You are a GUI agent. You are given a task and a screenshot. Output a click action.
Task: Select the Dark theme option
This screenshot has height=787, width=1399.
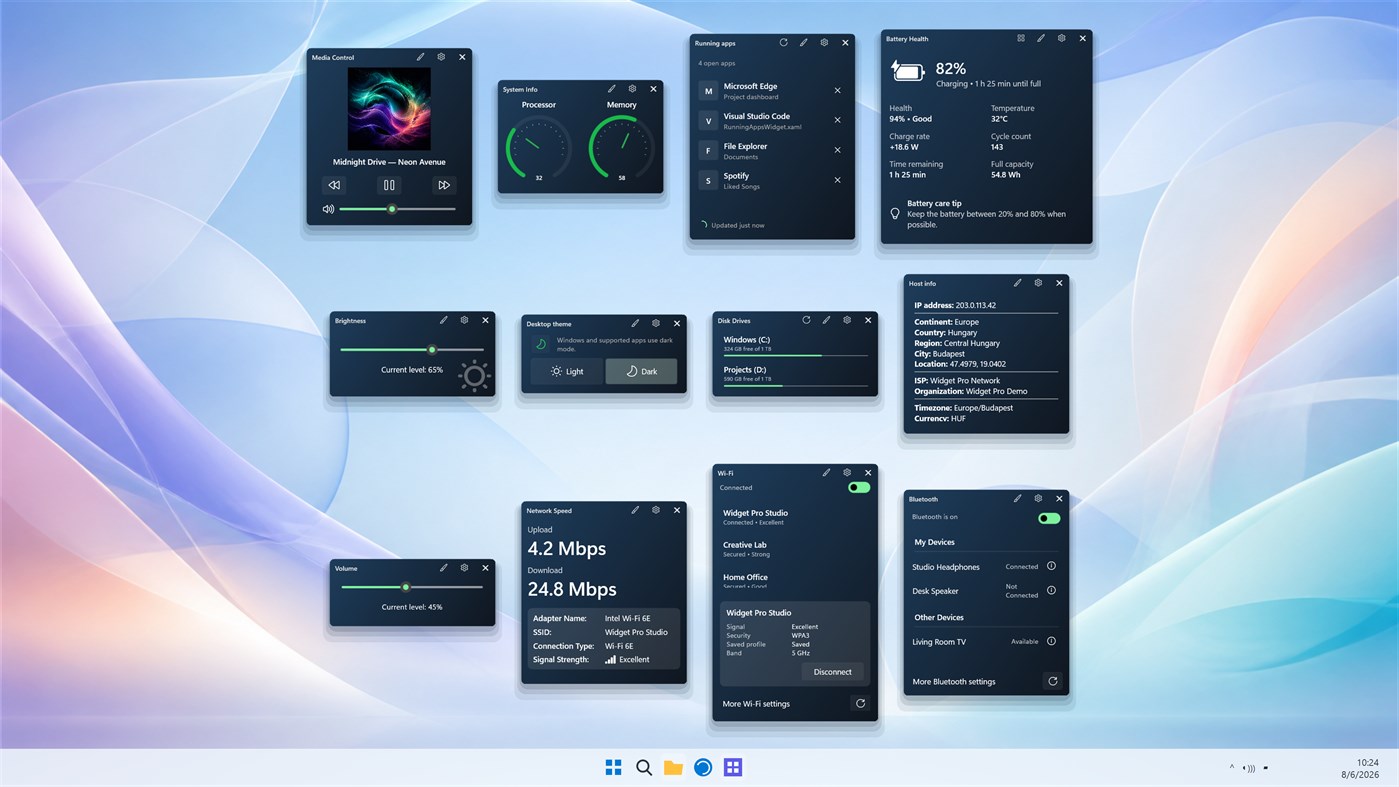641,371
